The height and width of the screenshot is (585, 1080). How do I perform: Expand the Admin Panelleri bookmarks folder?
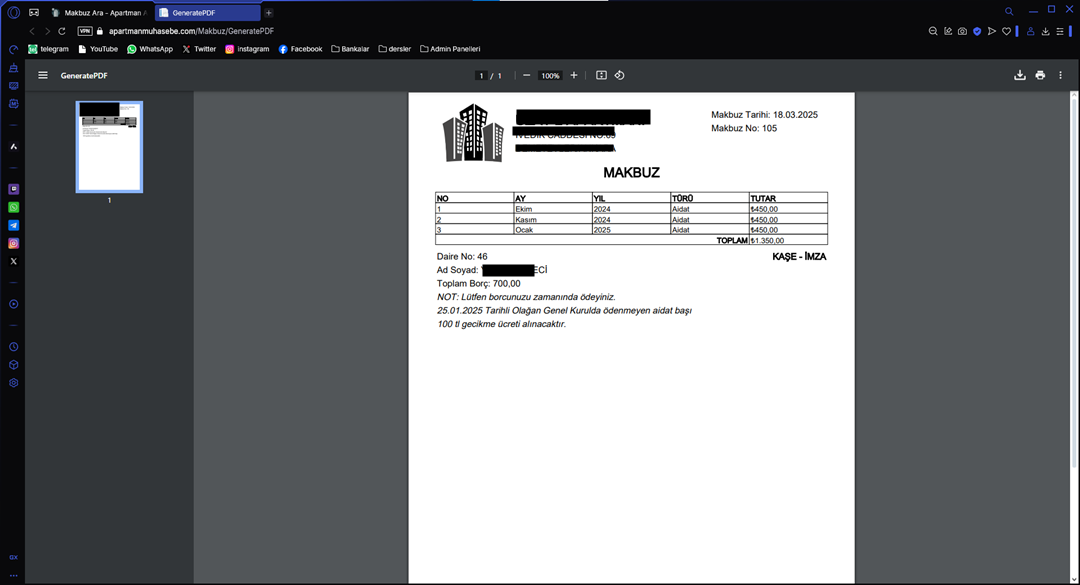tap(450, 49)
